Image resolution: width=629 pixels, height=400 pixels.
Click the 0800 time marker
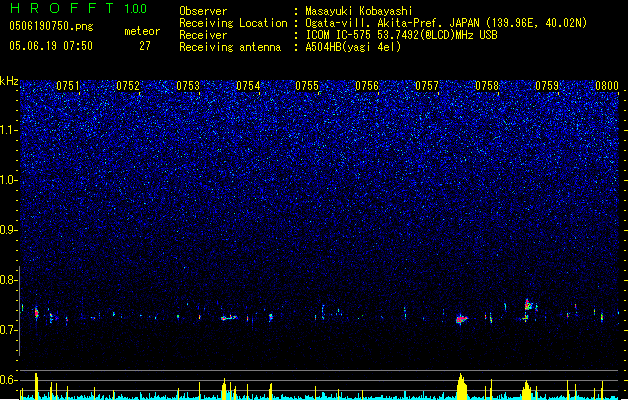[607, 86]
